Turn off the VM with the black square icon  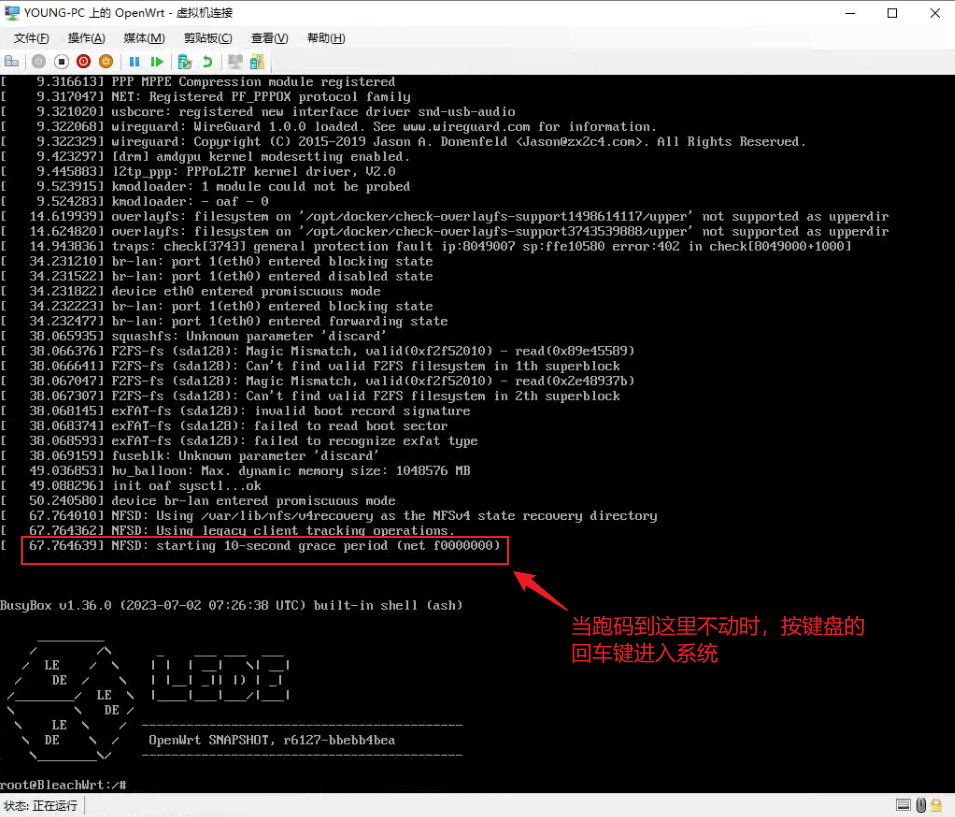click(61, 62)
